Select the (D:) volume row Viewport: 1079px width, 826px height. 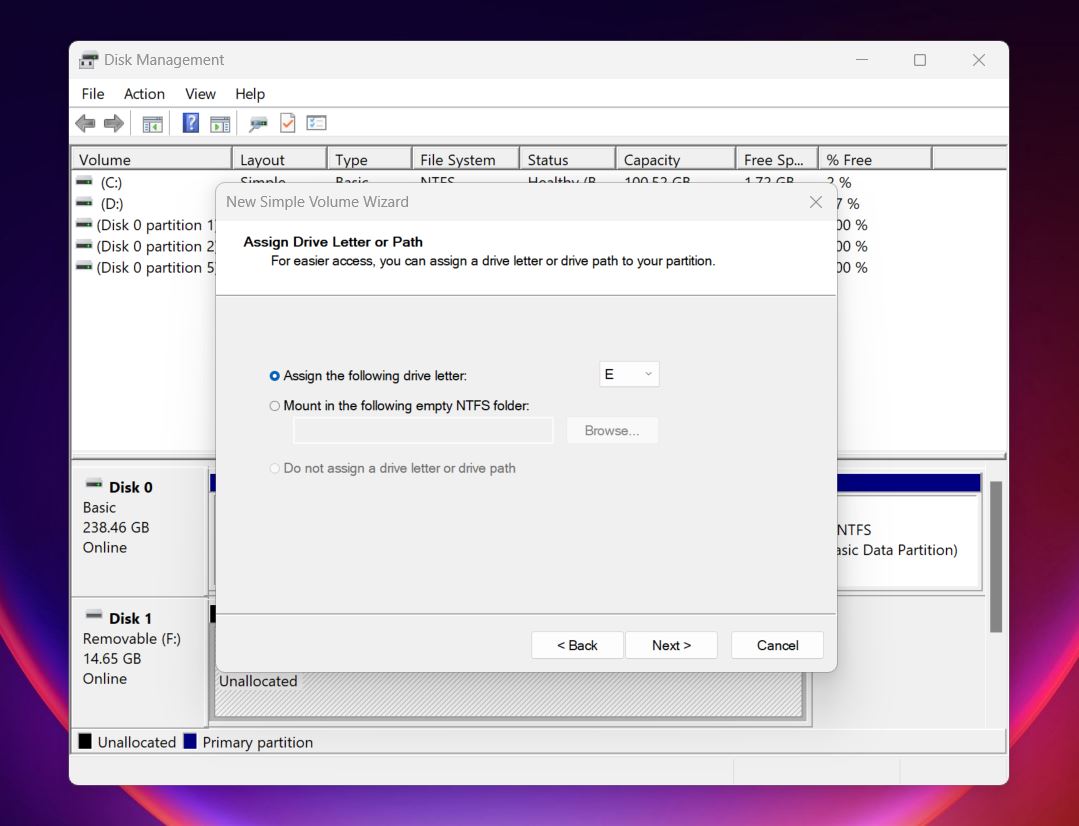111,204
